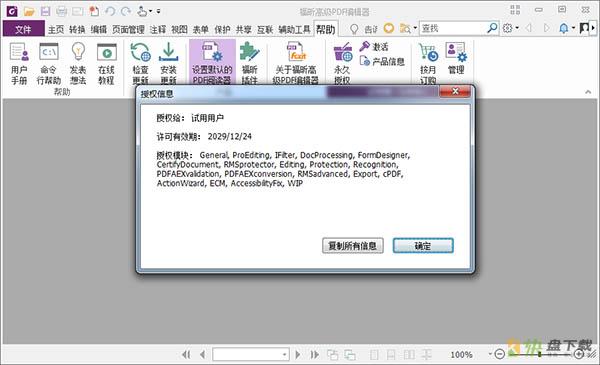
Task: Click the undo arrow icon
Action: (110, 11)
